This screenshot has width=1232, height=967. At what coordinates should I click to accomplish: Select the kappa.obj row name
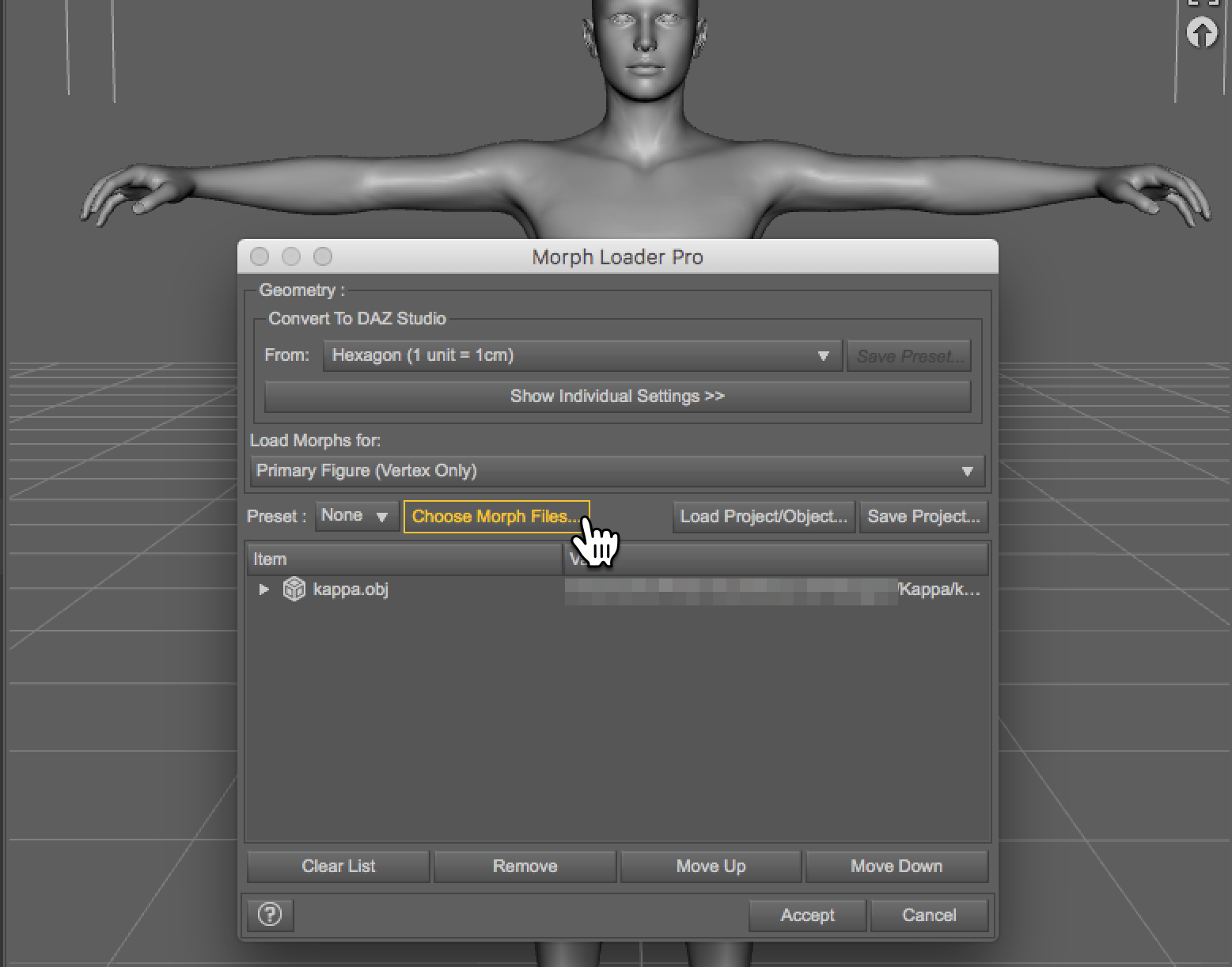tap(351, 590)
